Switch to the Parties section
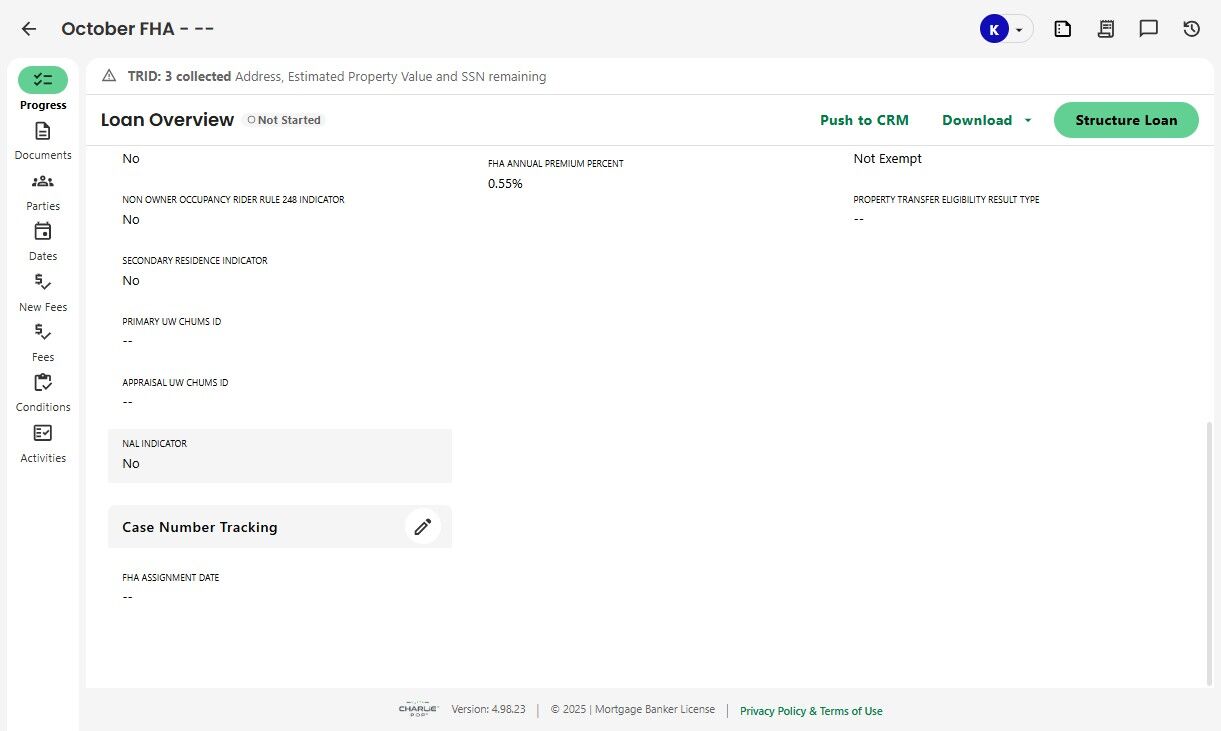Image resolution: width=1221 pixels, height=731 pixels. tap(43, 190)
